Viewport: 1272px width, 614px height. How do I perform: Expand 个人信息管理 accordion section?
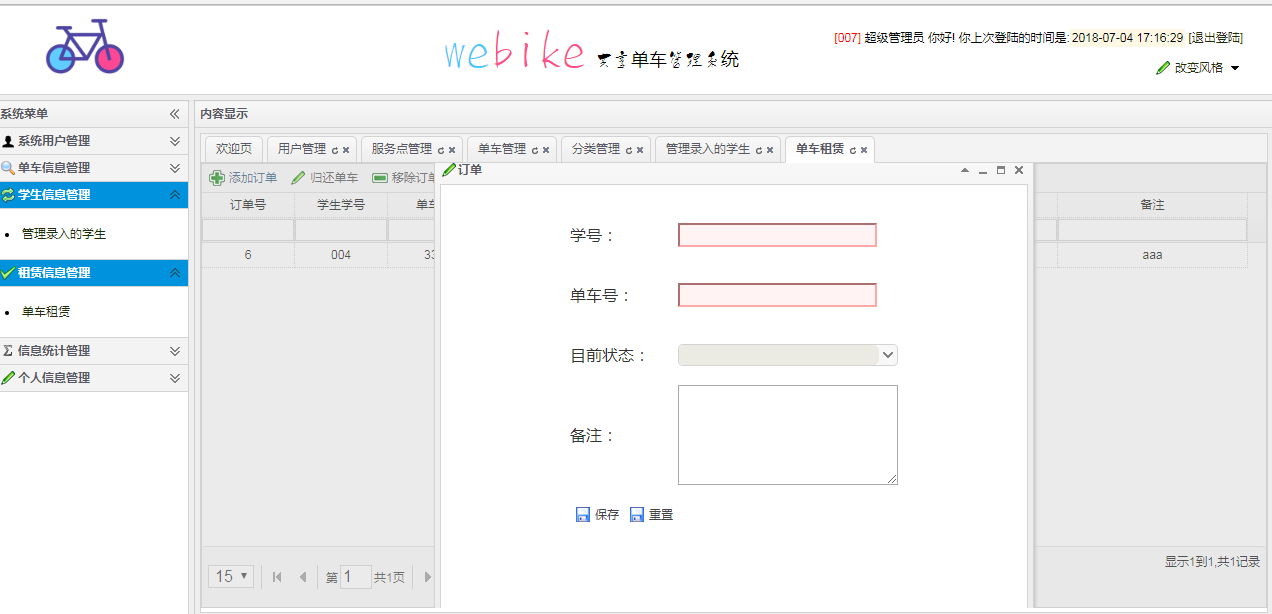(175, 378)
